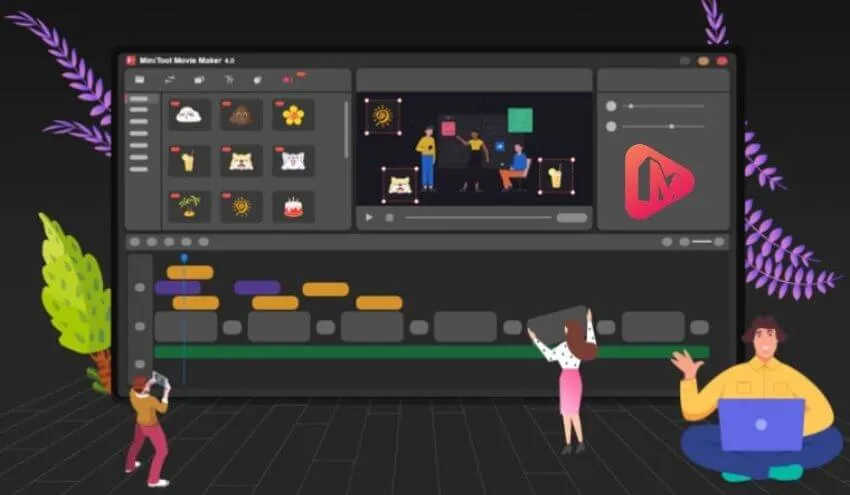The image size is (850, 495).
Task: Choose the juice glass sticker in the library
Action: click(189, 161)
